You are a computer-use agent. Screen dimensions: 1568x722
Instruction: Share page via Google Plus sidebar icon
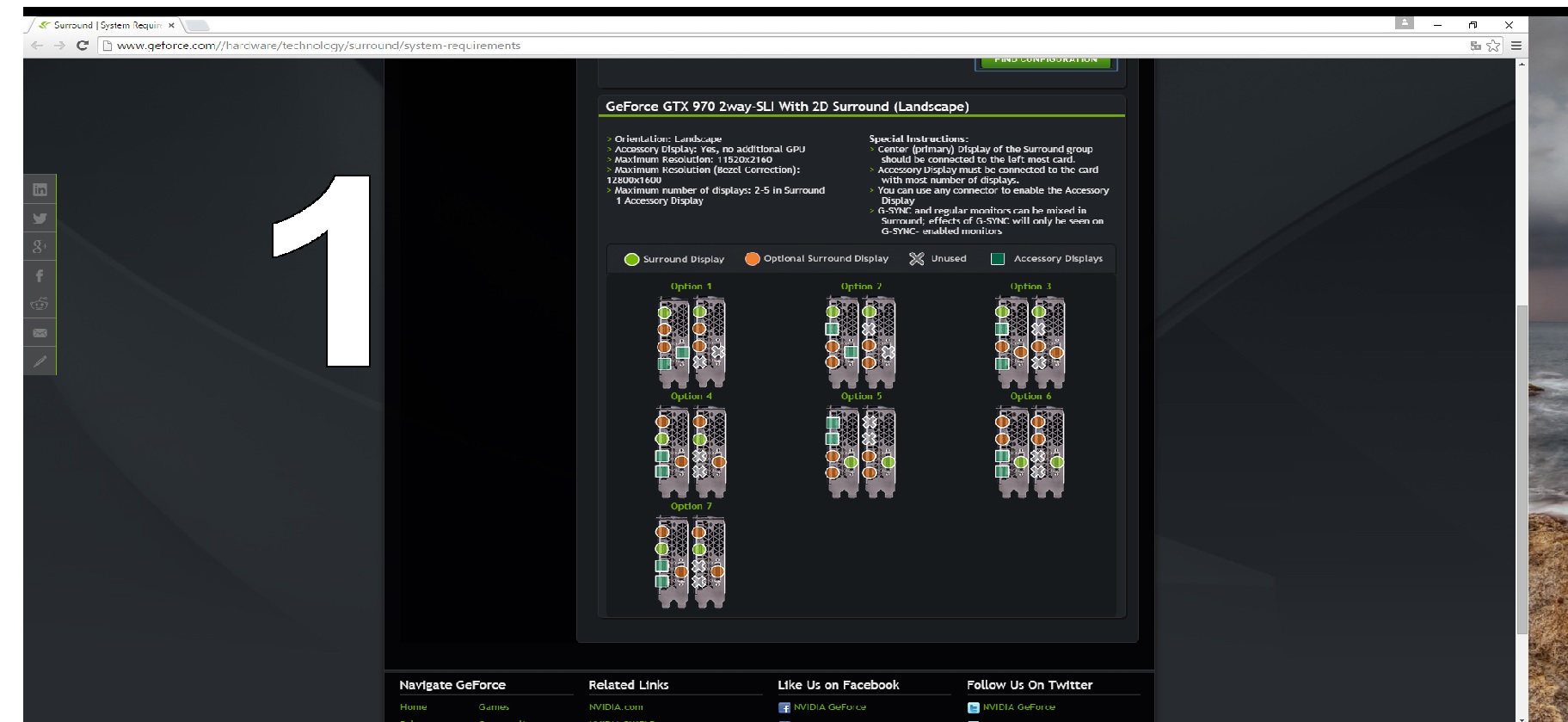coord(40,247)
